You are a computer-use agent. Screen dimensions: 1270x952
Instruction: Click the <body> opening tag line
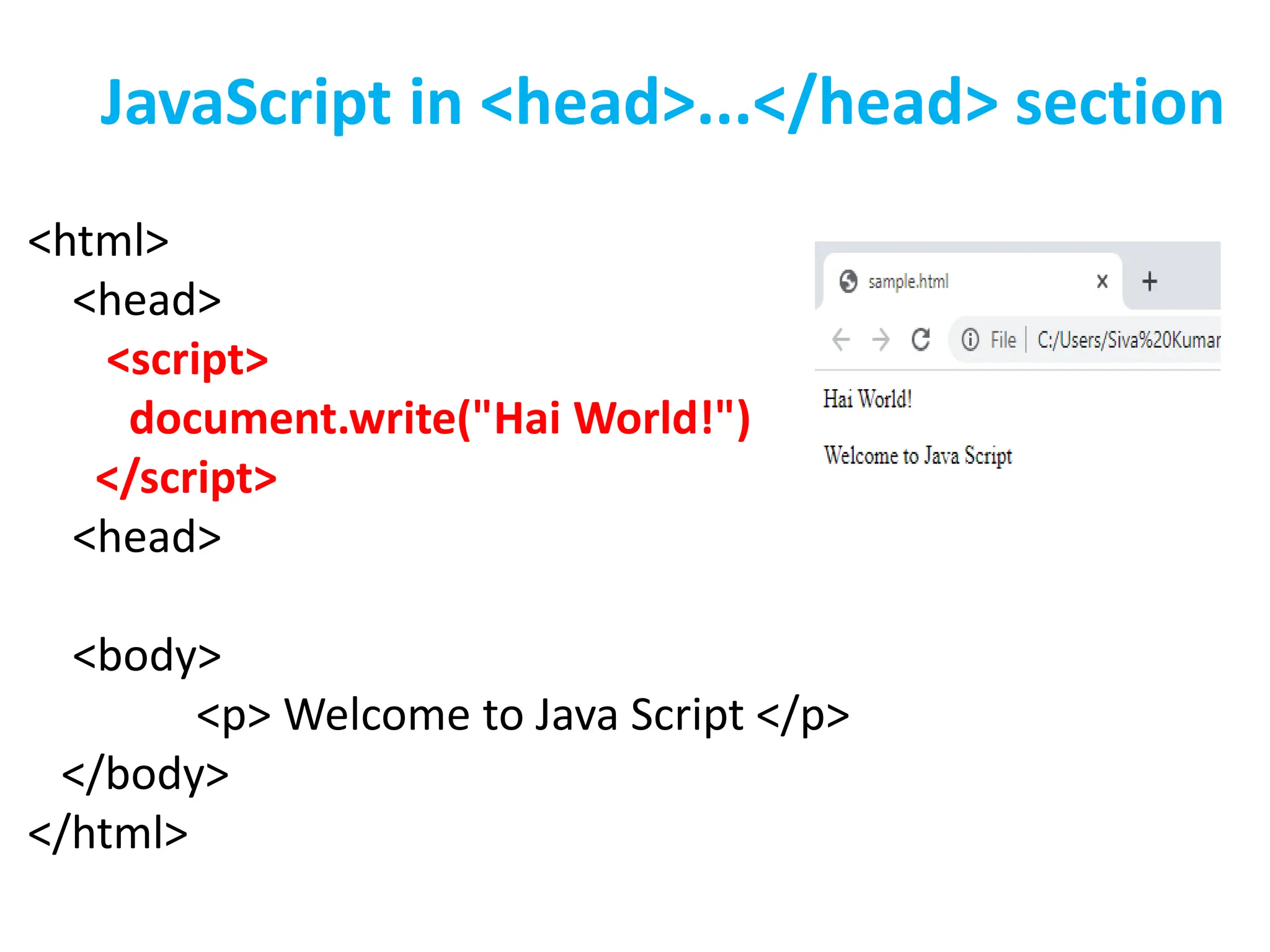147,656
